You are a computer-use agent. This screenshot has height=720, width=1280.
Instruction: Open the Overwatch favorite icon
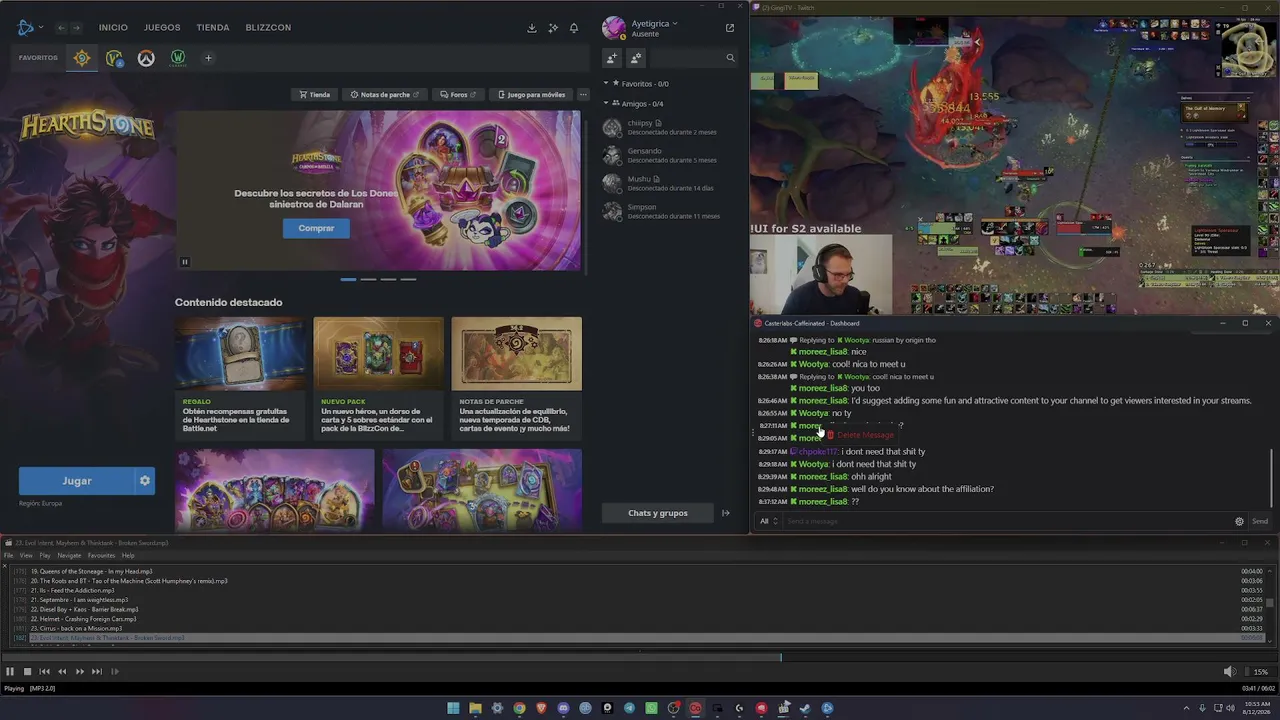point(146,58)
